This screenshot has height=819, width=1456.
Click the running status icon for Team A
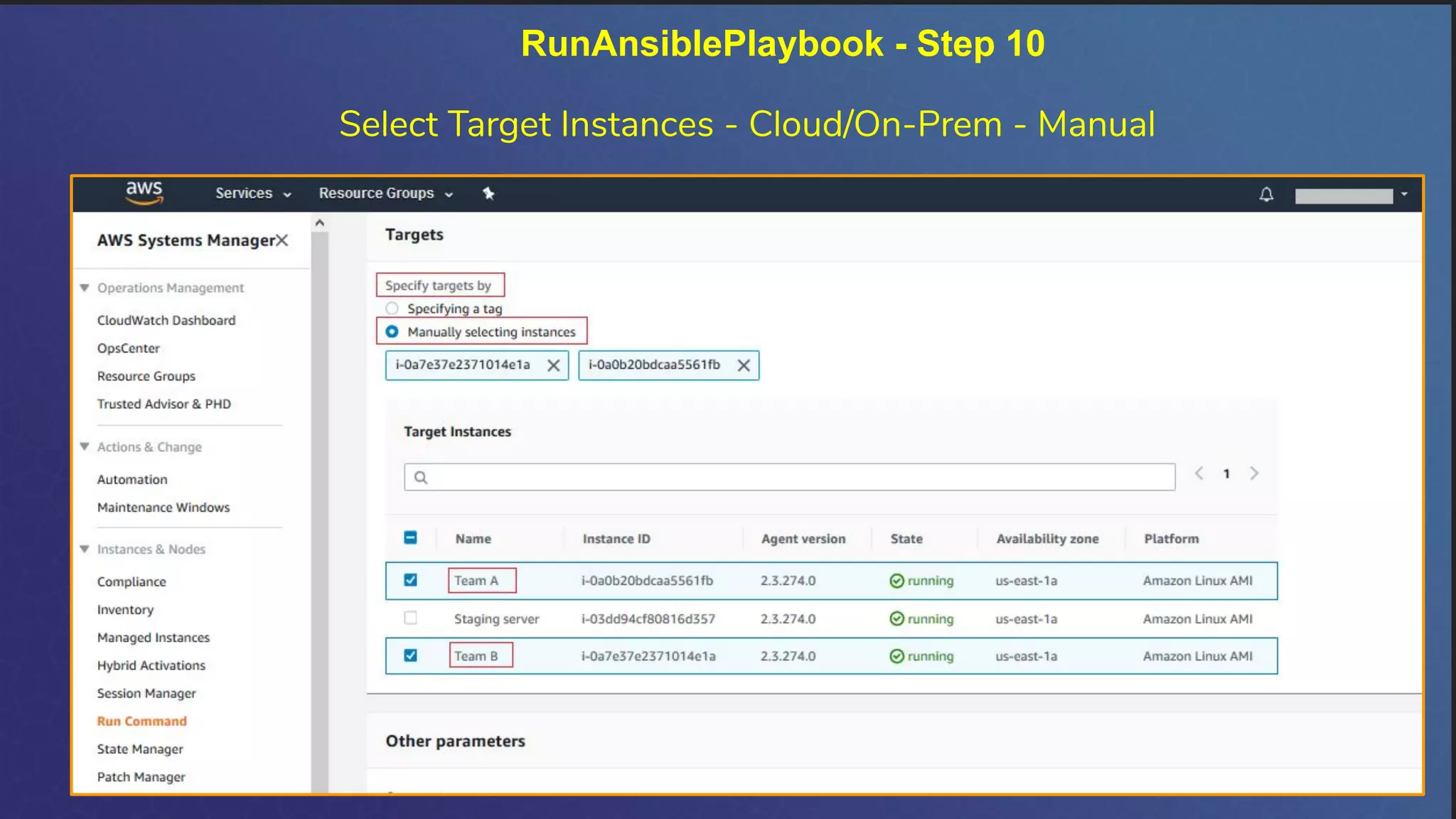(897, 581)
